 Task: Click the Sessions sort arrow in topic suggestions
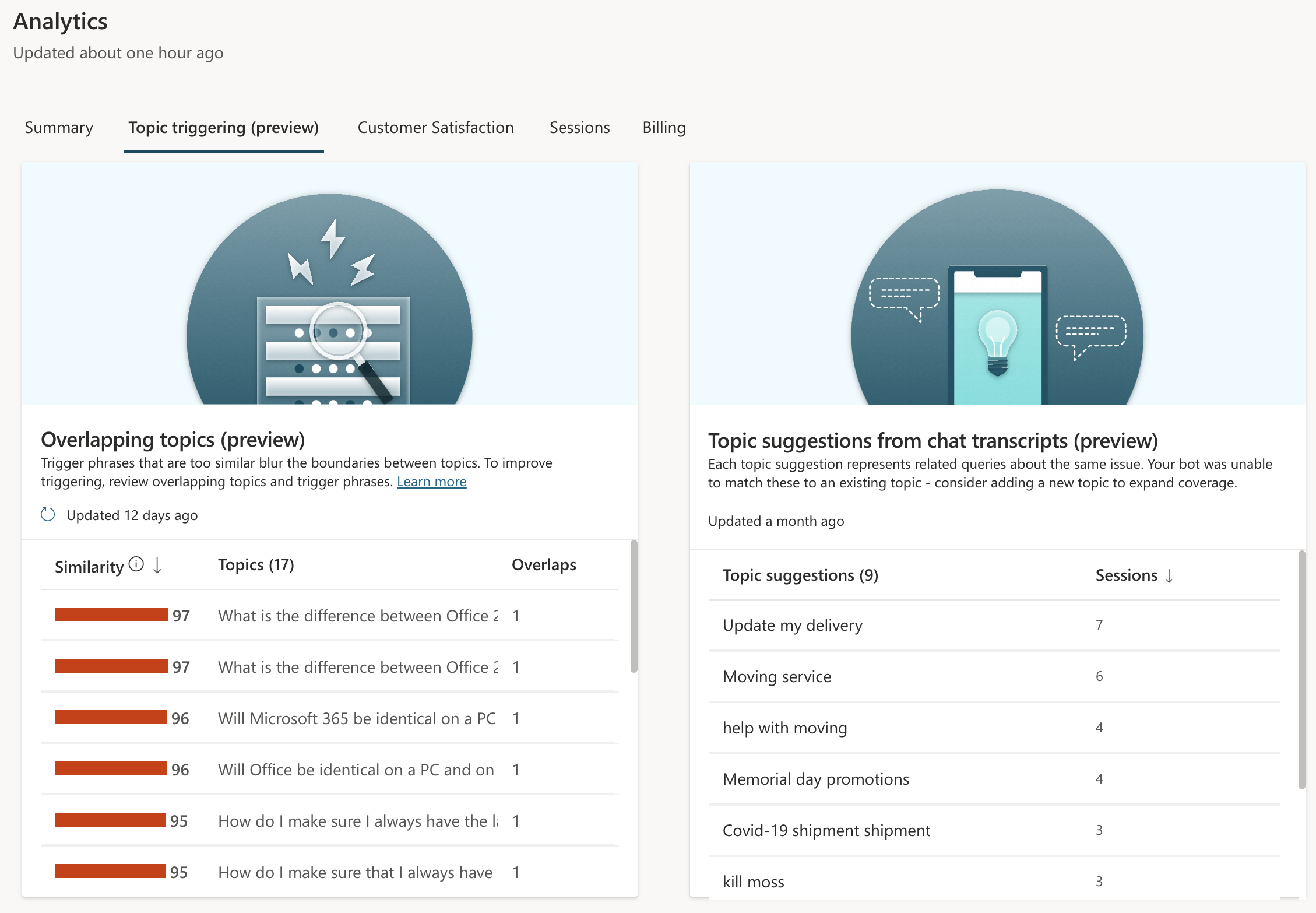pyautogui.click(x=1169, y=575)
